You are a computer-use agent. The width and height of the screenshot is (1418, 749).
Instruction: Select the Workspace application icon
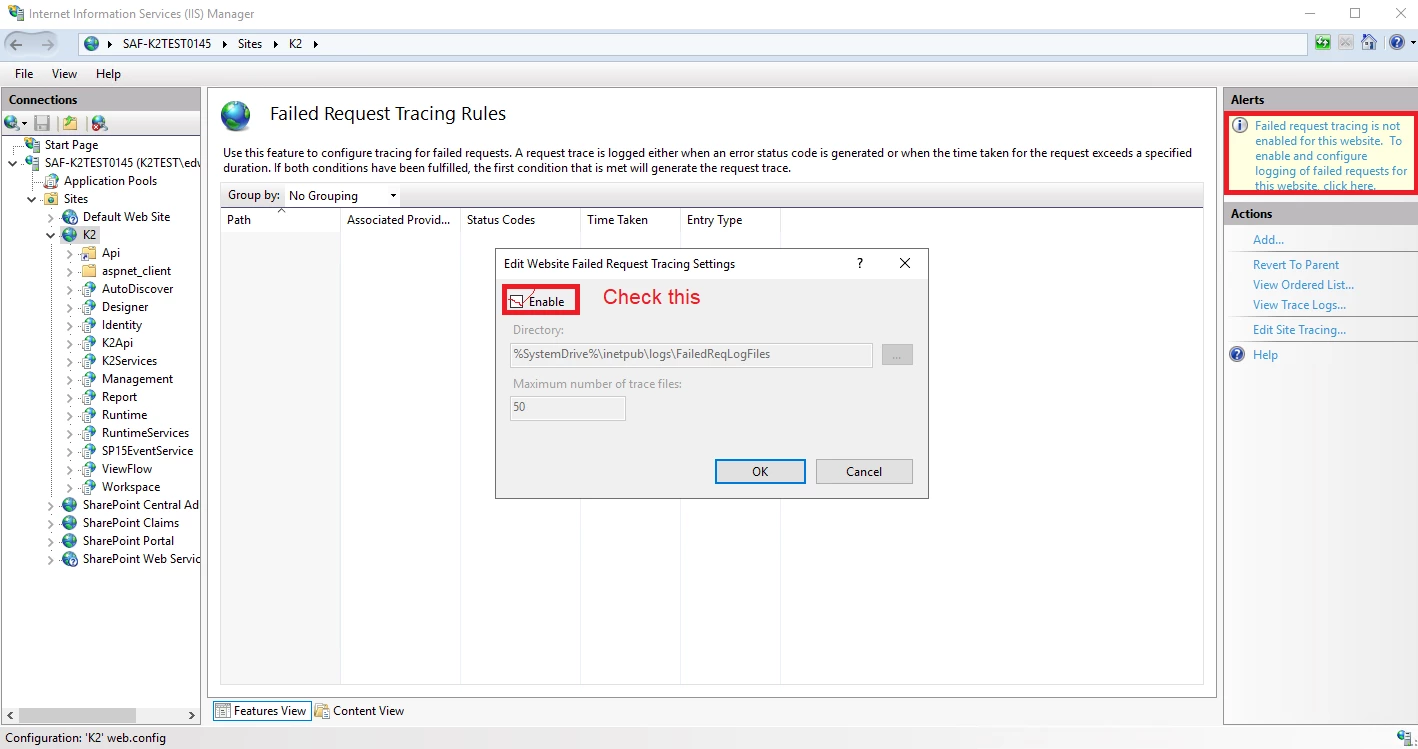[x=89, y=487]
